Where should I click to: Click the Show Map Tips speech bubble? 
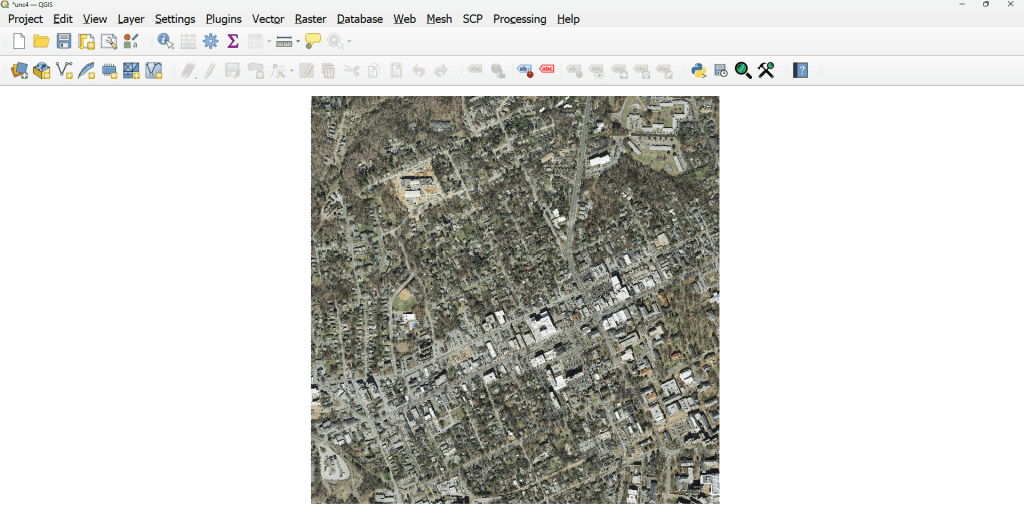(x=313, y=41)
